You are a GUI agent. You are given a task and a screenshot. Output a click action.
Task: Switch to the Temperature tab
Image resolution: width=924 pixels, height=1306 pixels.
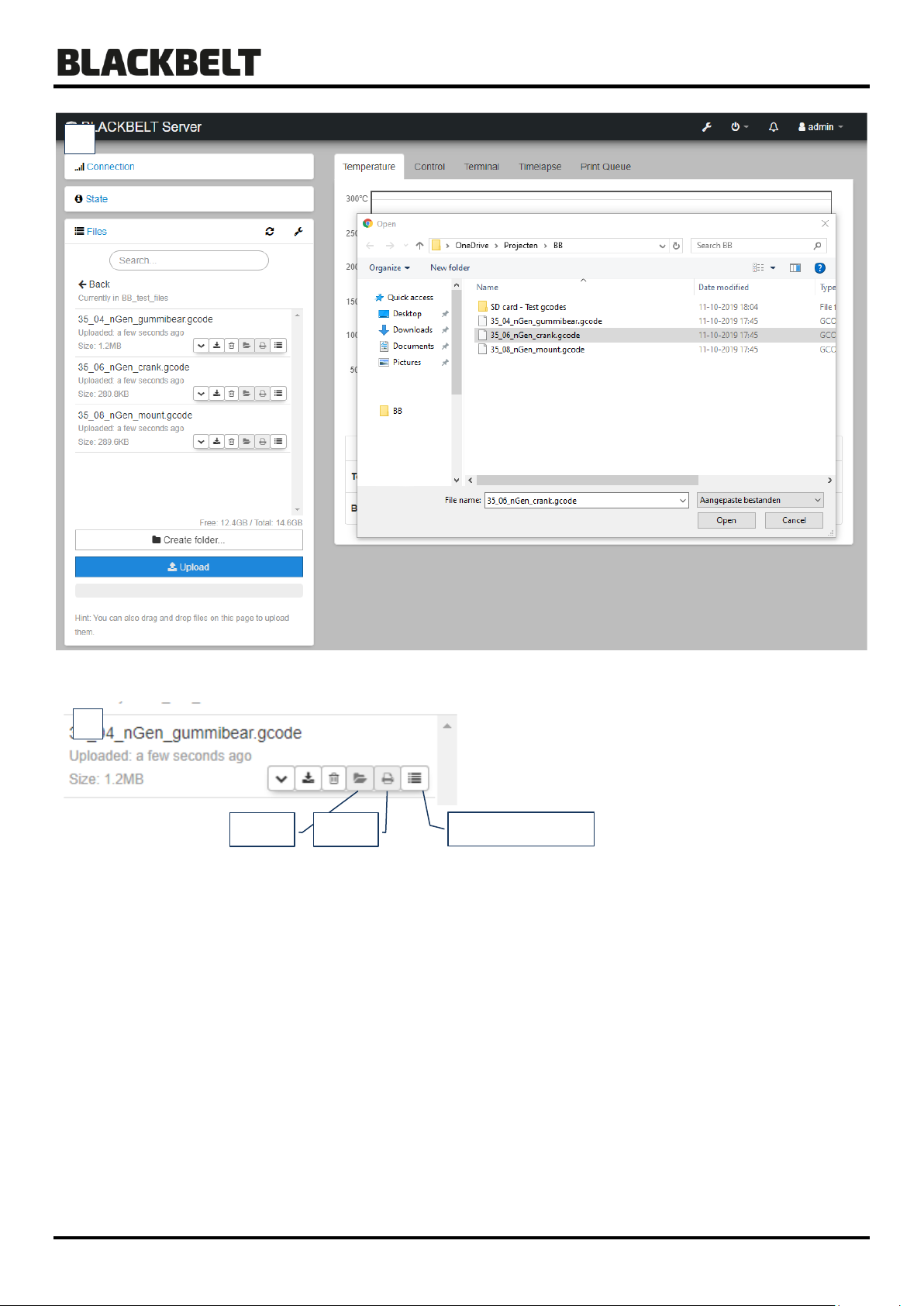point(369,167)
